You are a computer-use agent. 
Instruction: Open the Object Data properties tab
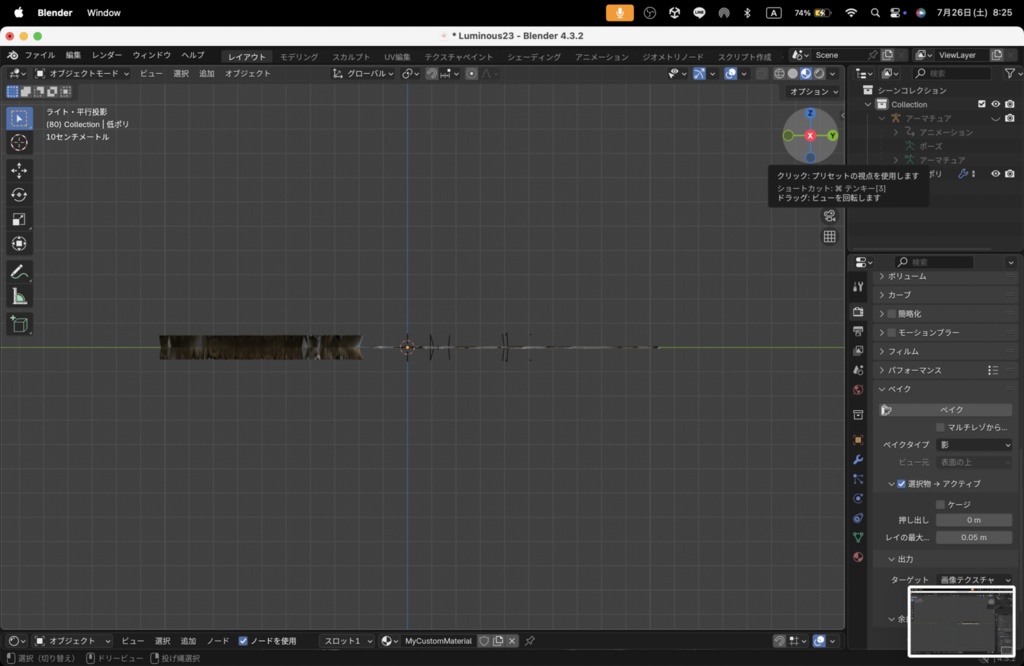click(x=858, y=537)
